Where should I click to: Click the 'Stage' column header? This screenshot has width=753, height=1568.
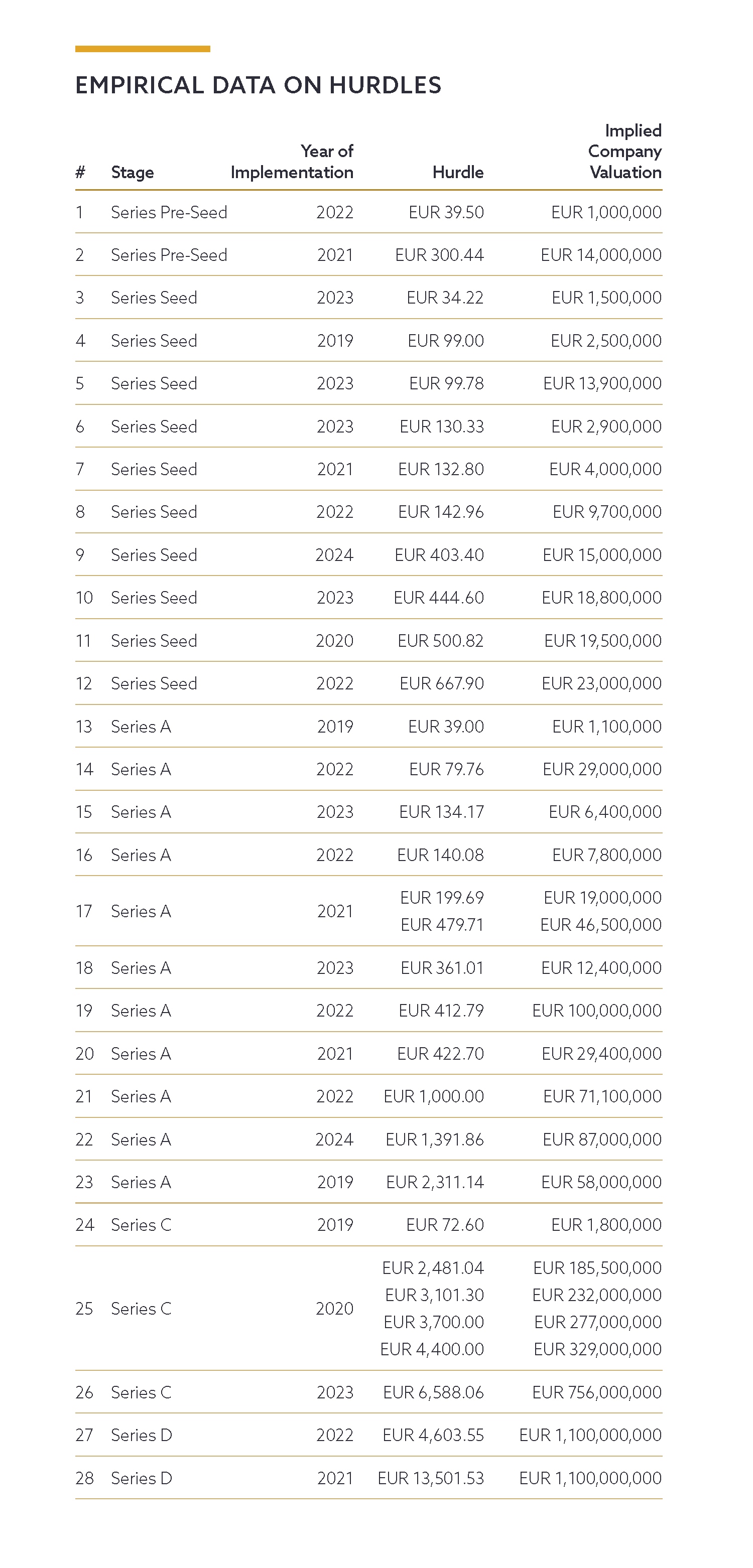pos(132,172)
